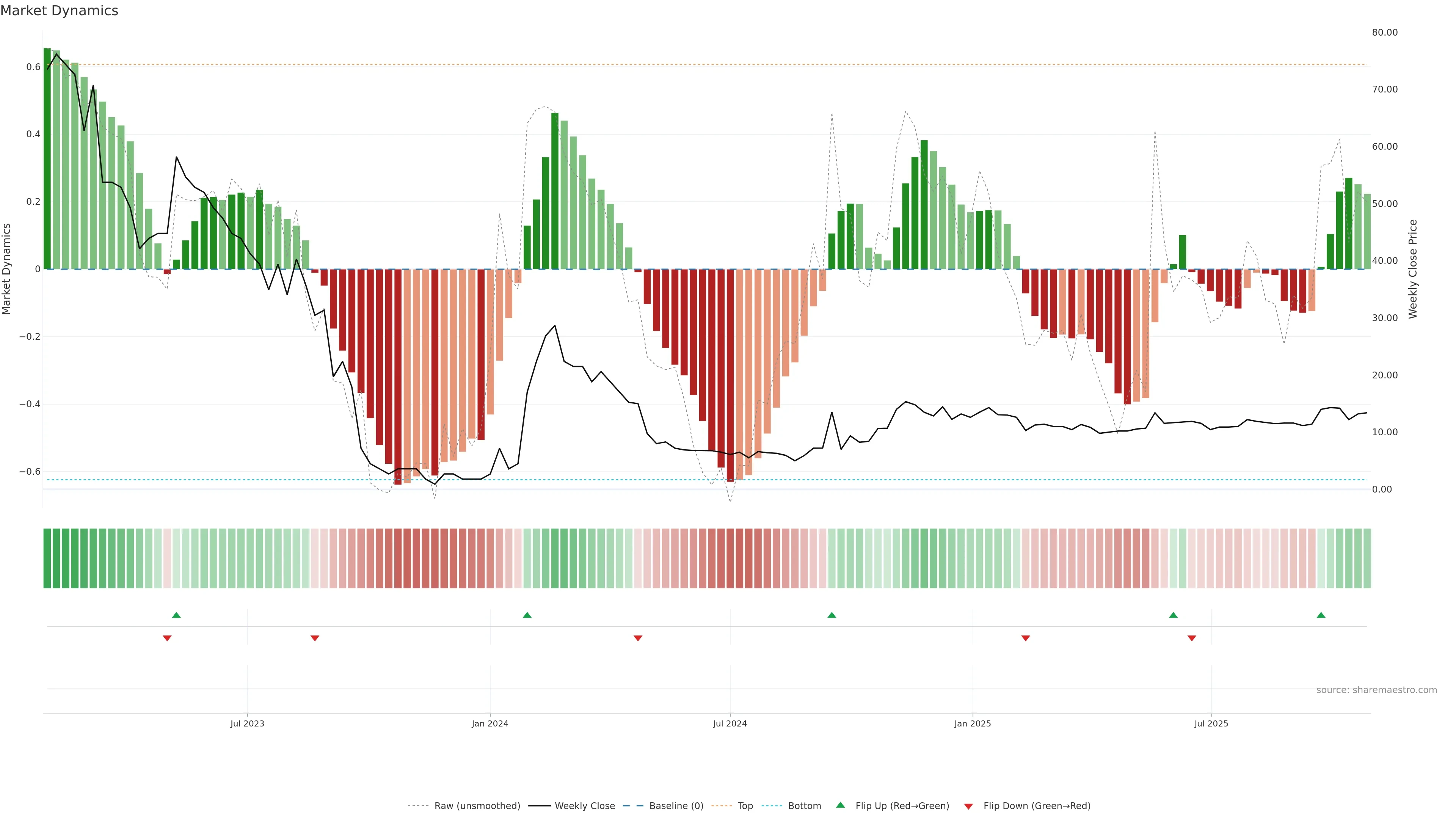This screenshot has width=1456, height=819.
Task: Click the Flip Up legend triangle icon
Action: click(x=841, y=805)
